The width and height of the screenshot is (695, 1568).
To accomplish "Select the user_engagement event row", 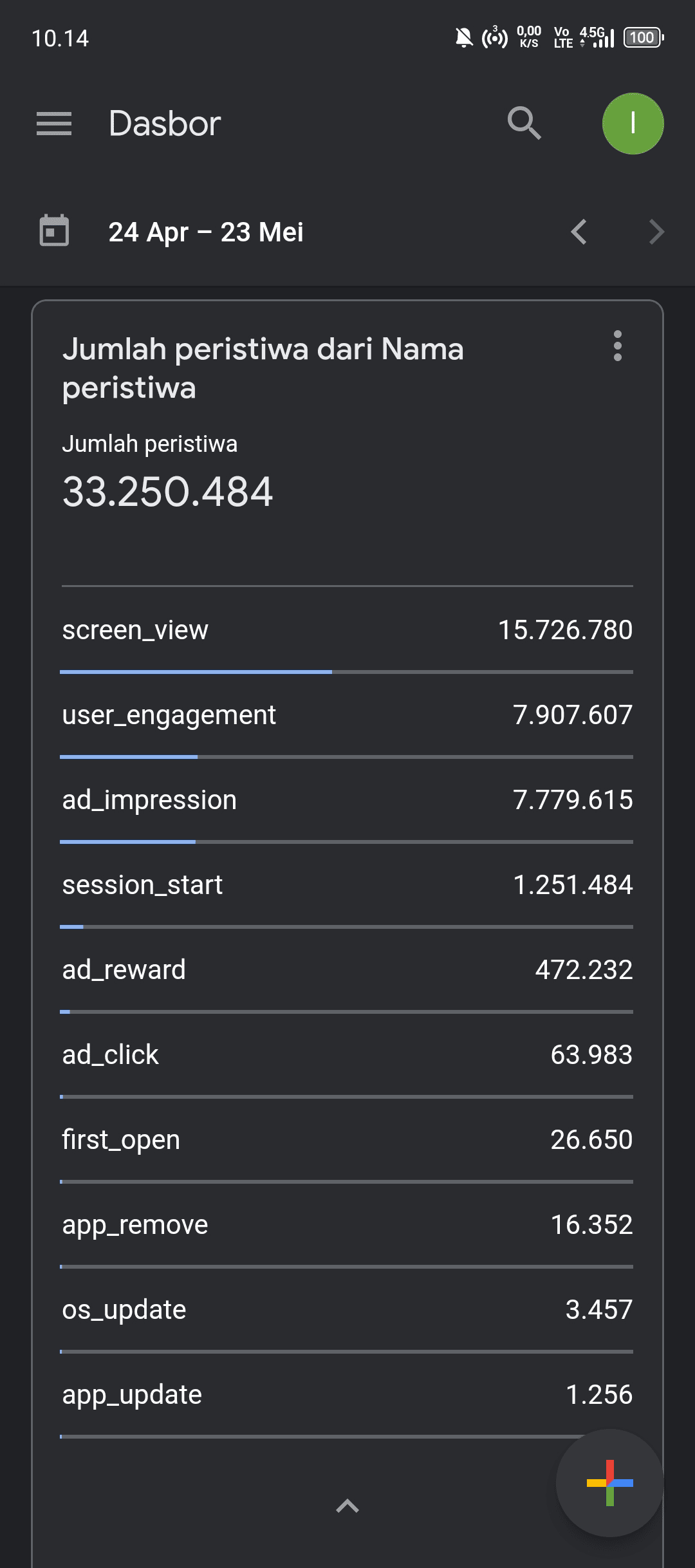I will 347,714.
